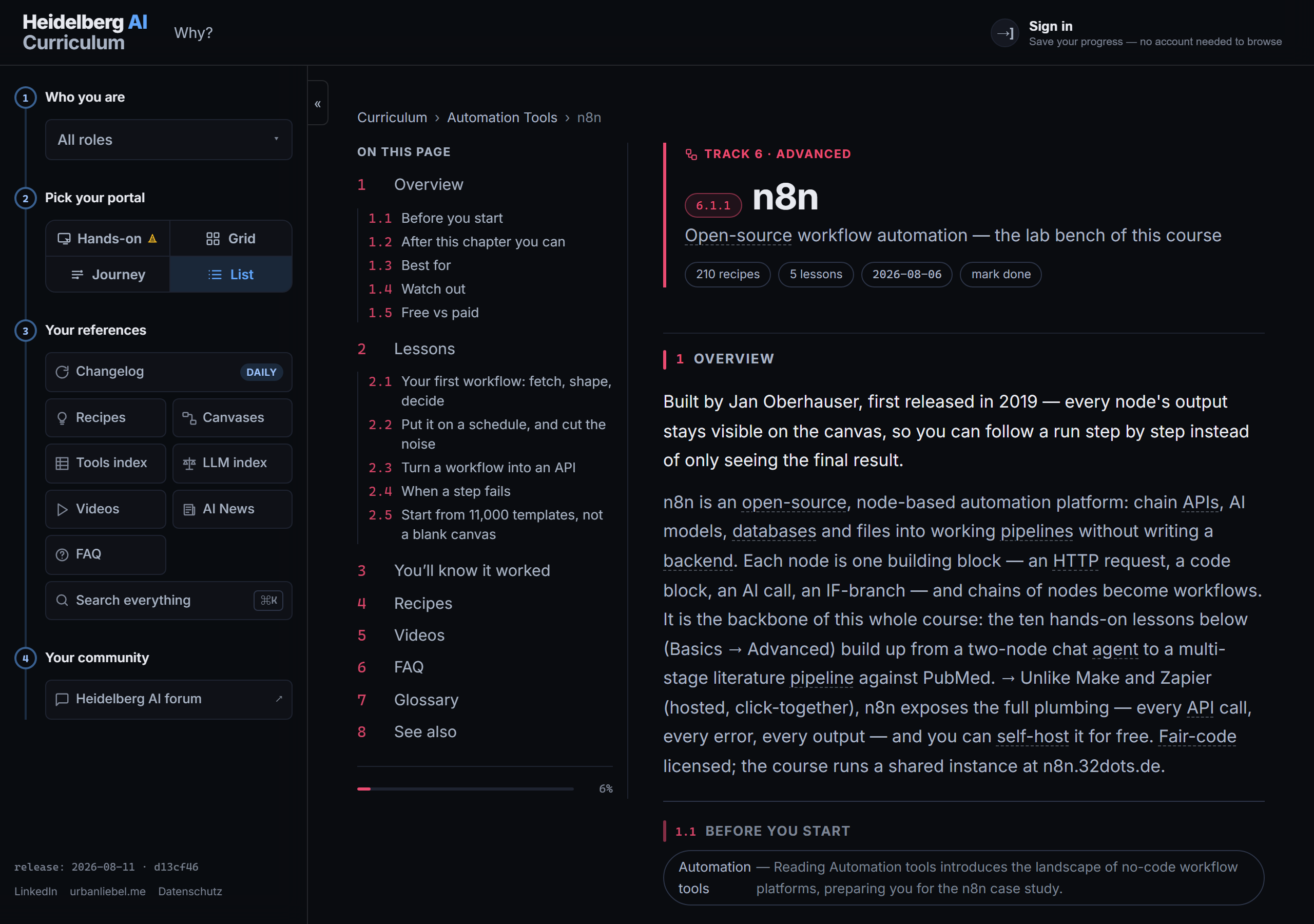Click the 5 lessons pill
This screenshot has height=924, width=1314.
click(816, 274)
